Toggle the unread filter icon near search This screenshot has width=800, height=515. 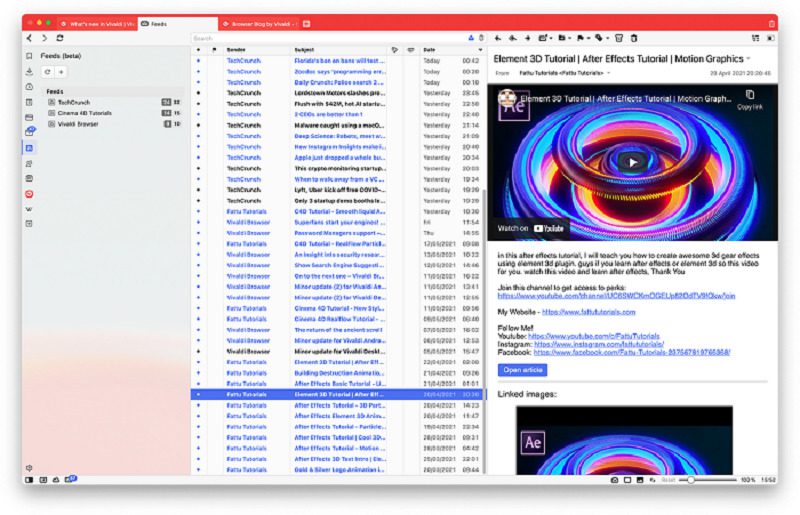point(470,38)
